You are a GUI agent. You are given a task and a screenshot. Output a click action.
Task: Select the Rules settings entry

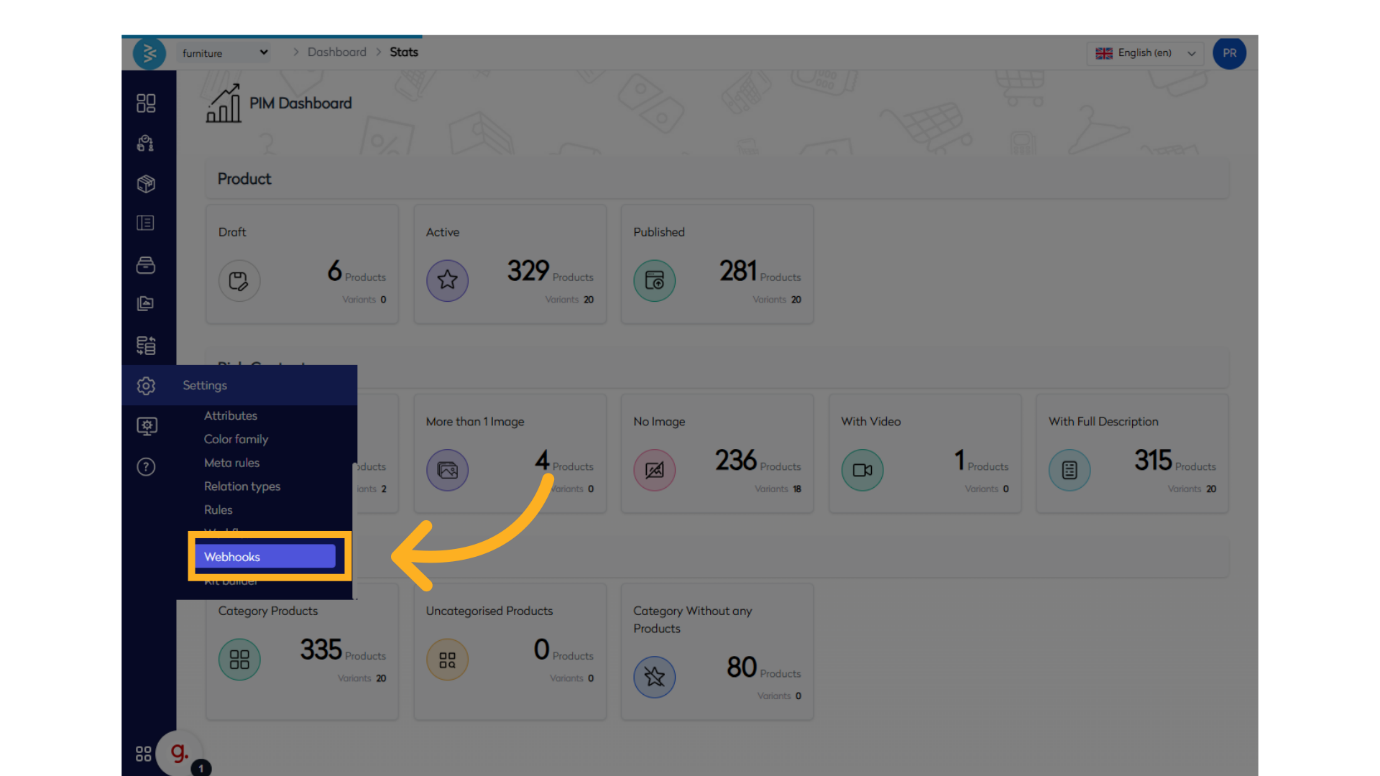coord(218,510)
